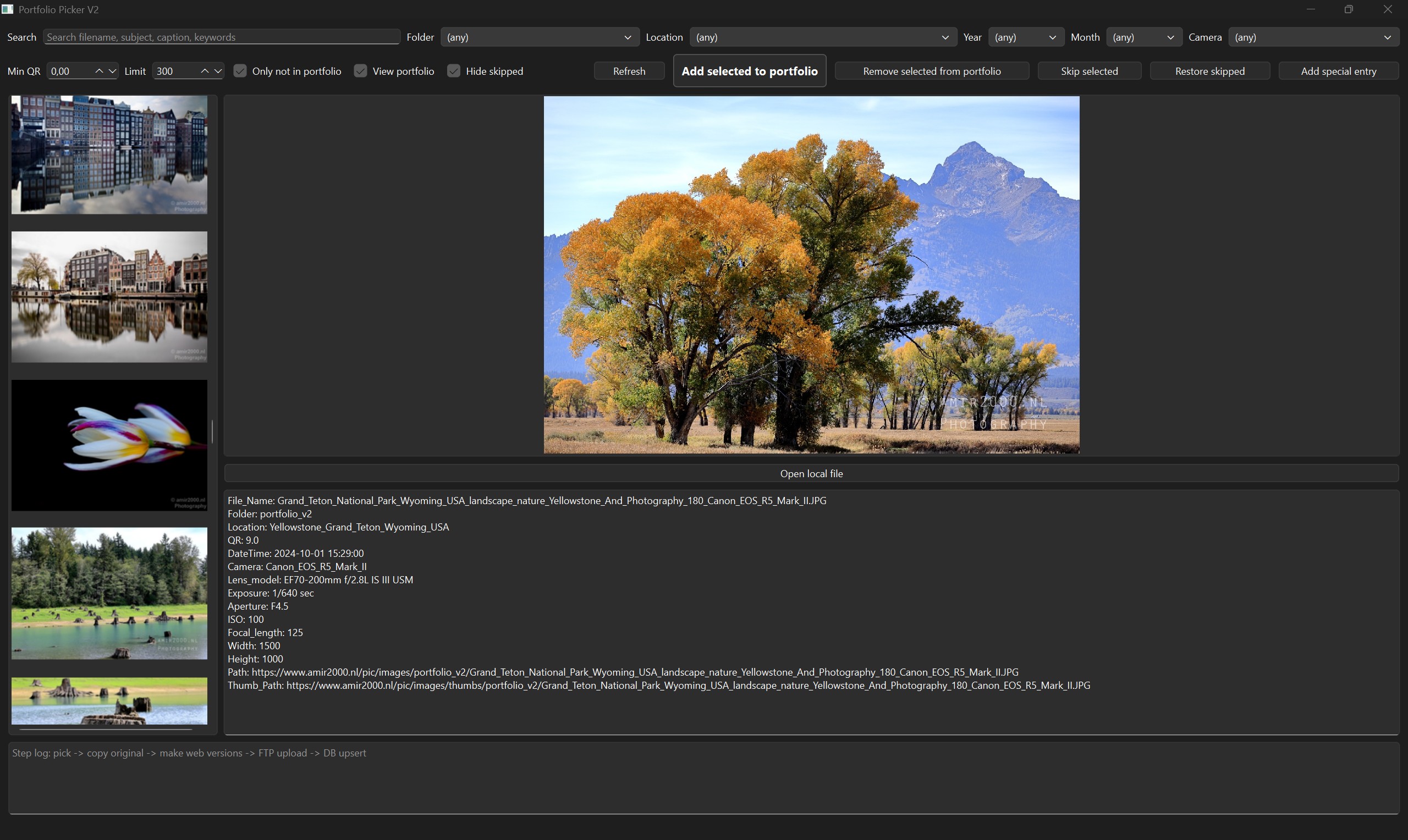1408x840 pixels.
Task: Click the 'Add special entry' button
Action: tap(1338, 71)
